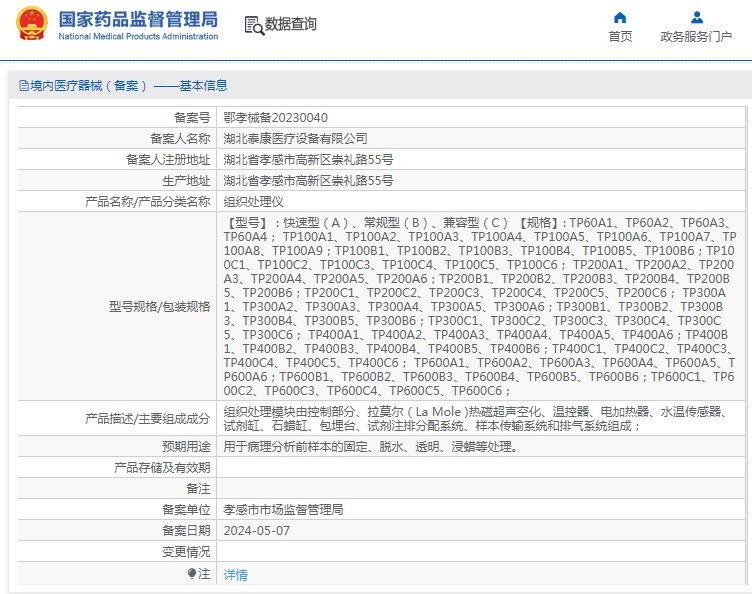Click the 产品描述/主要组成成分 label
The width and height of the screenshot is (752, 594).
148,419
